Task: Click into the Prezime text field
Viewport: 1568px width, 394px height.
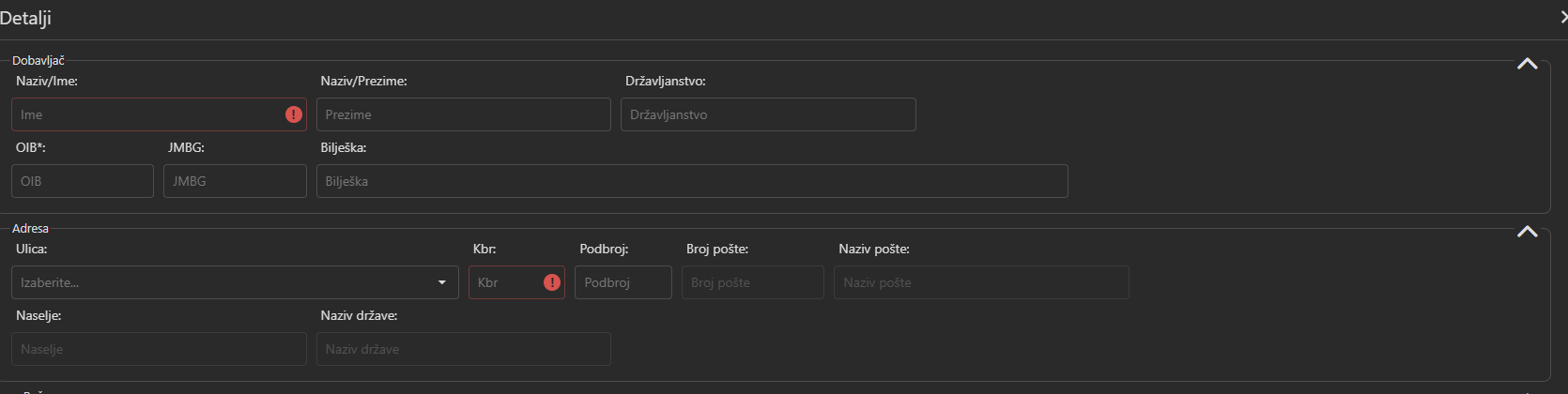Action: tap(463, 114)
